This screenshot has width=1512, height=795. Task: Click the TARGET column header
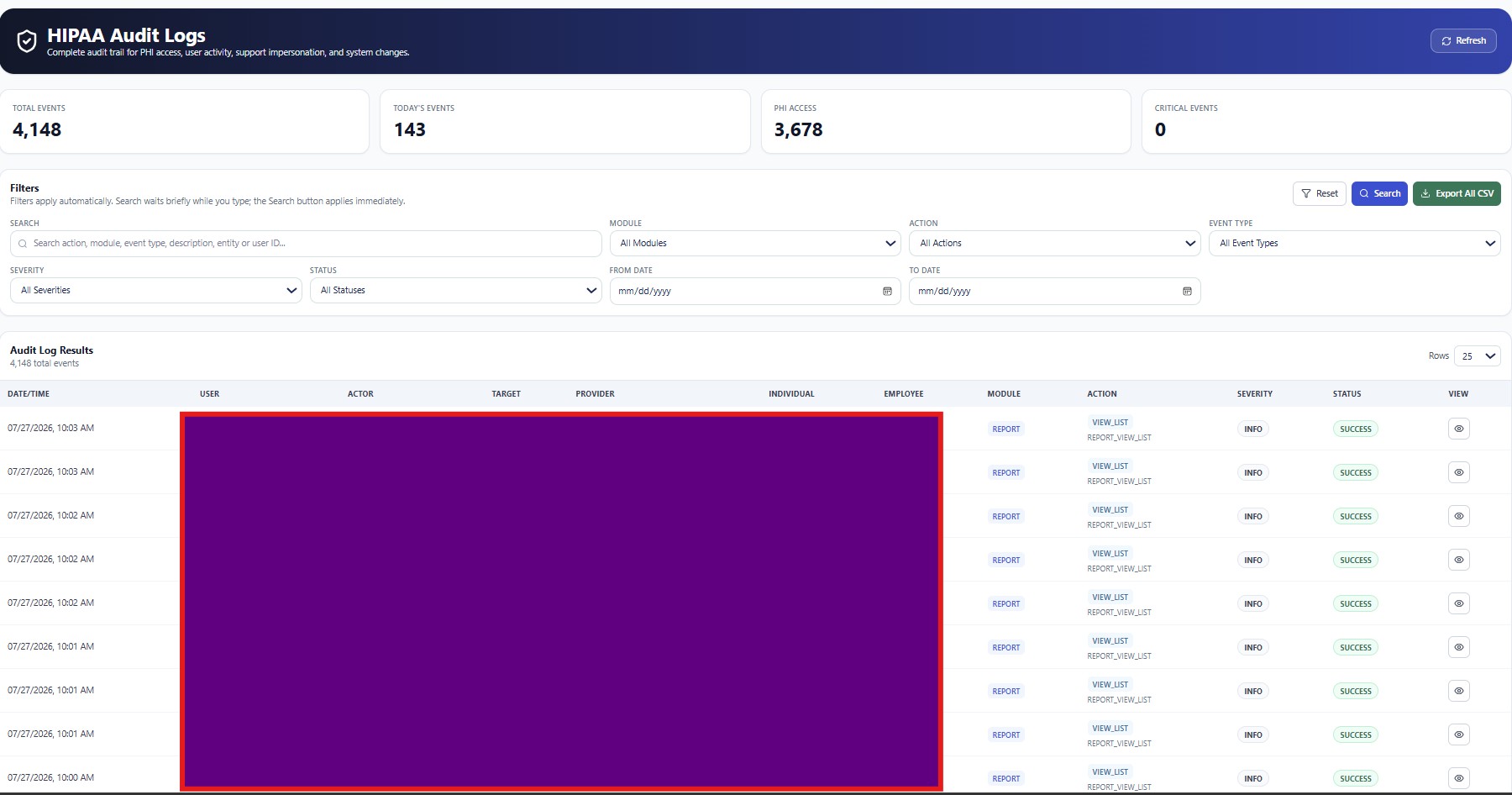[506, 393]
